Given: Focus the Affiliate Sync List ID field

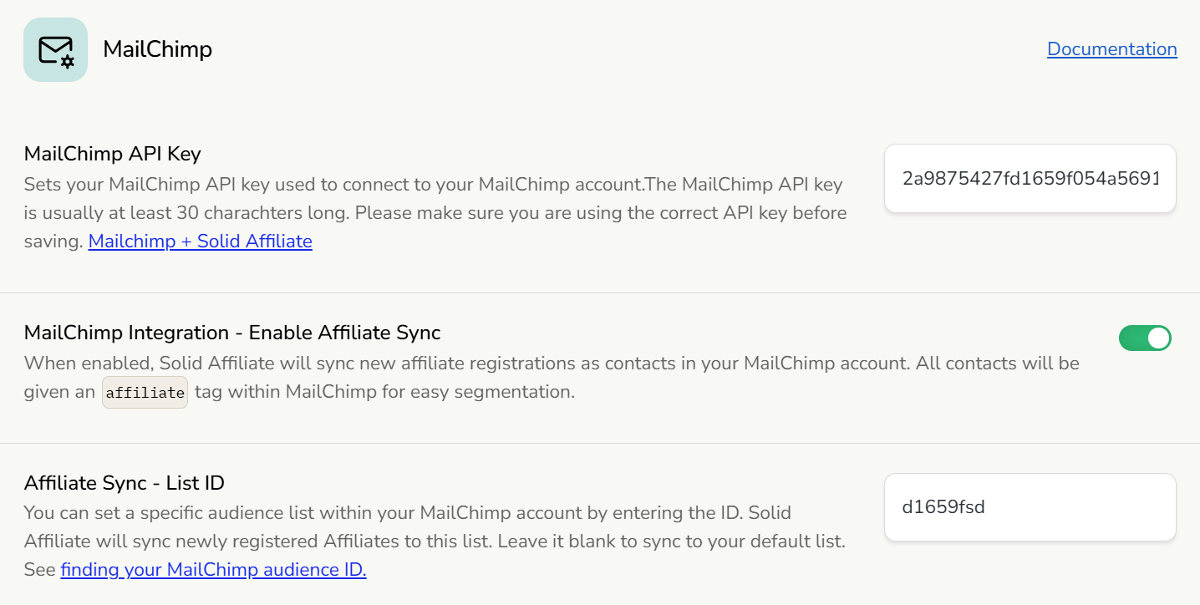Looking at the screenshot, I should (x=1029, y=507).
